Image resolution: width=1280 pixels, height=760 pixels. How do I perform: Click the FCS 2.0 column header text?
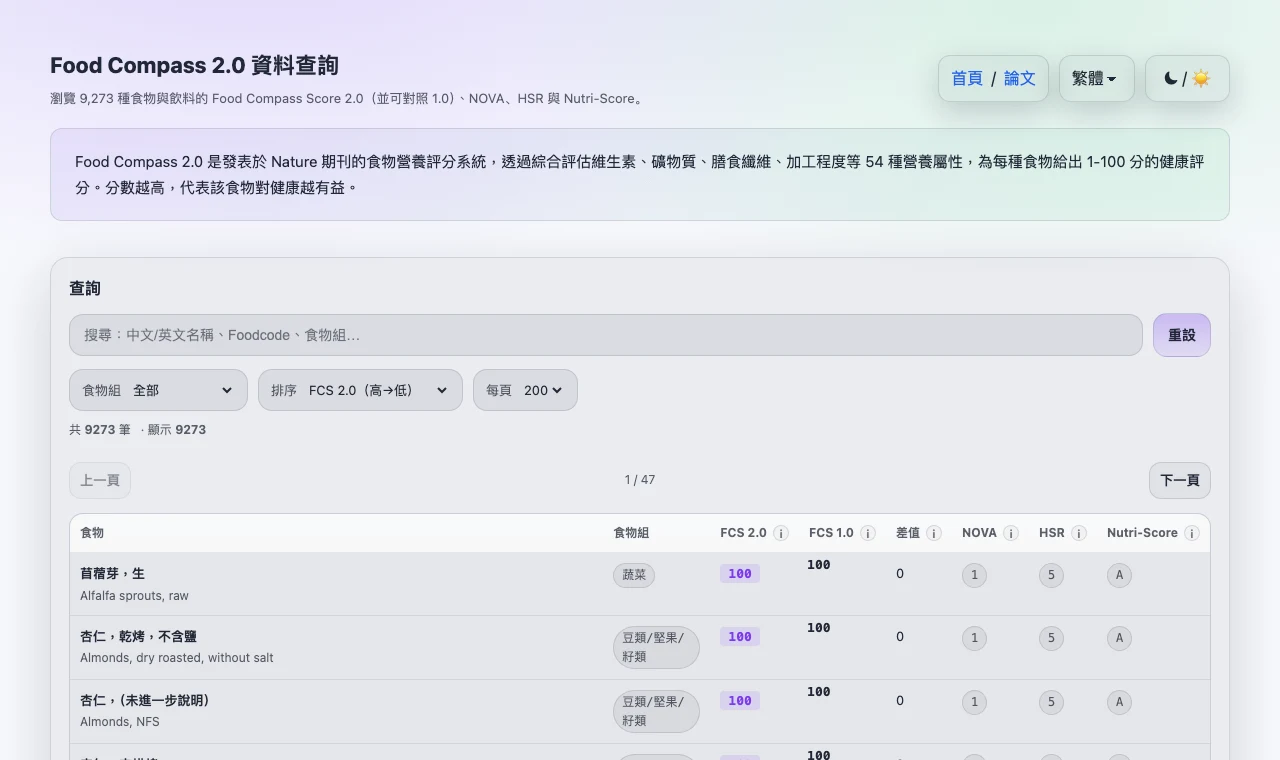click(743, 533)
